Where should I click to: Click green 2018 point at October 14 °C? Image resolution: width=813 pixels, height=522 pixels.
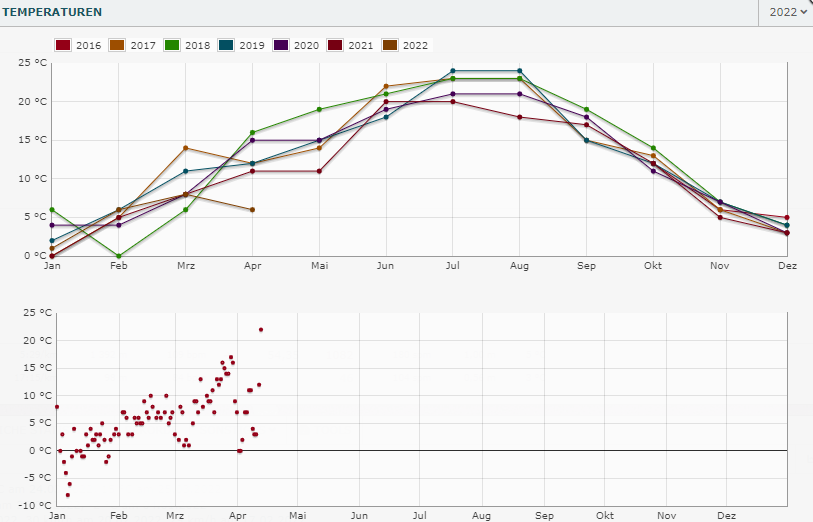click(x=653, y=148)
